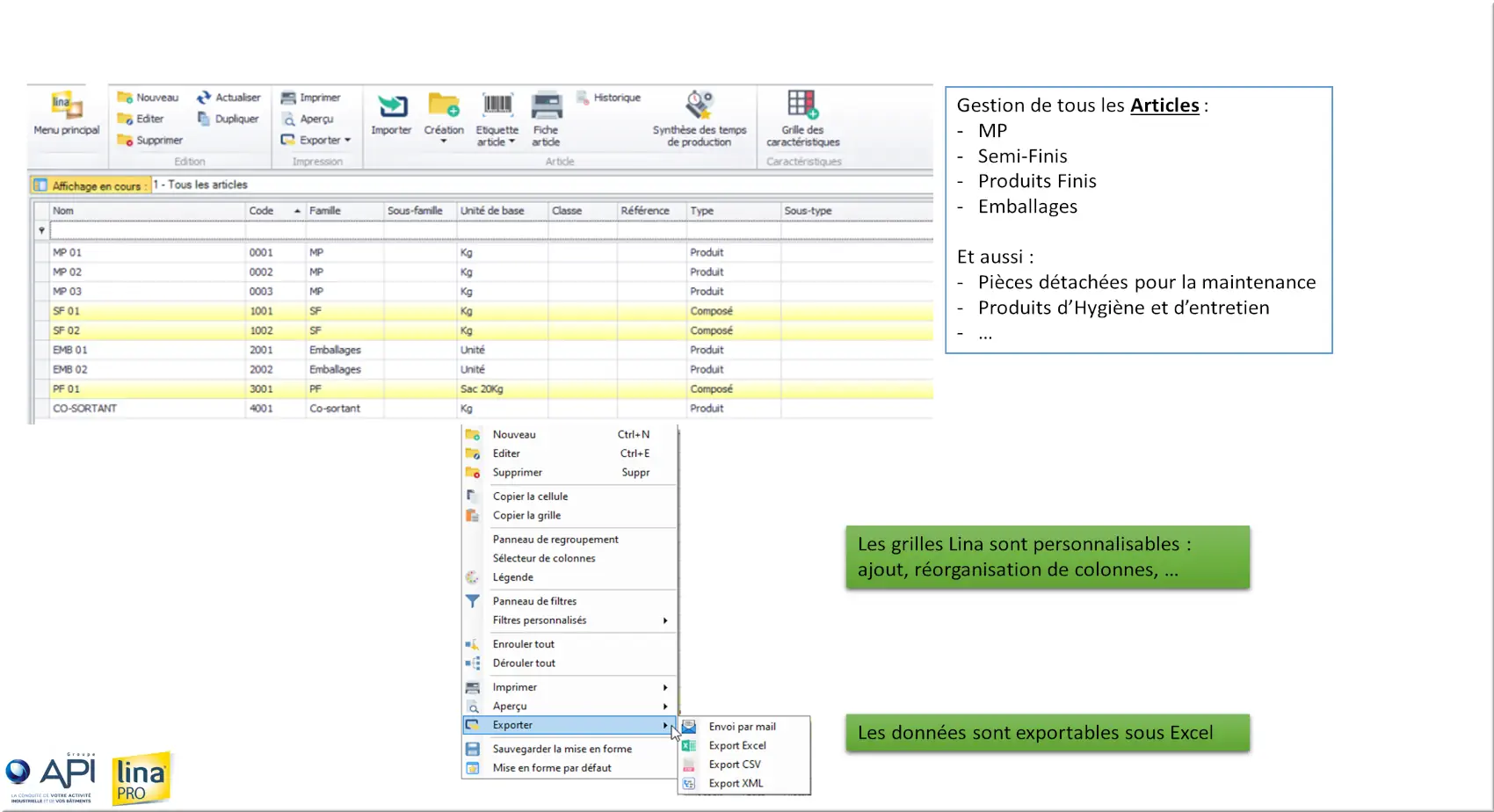Click the Classe column header
The image size is (1494, 812).
(x=583, y=211)
